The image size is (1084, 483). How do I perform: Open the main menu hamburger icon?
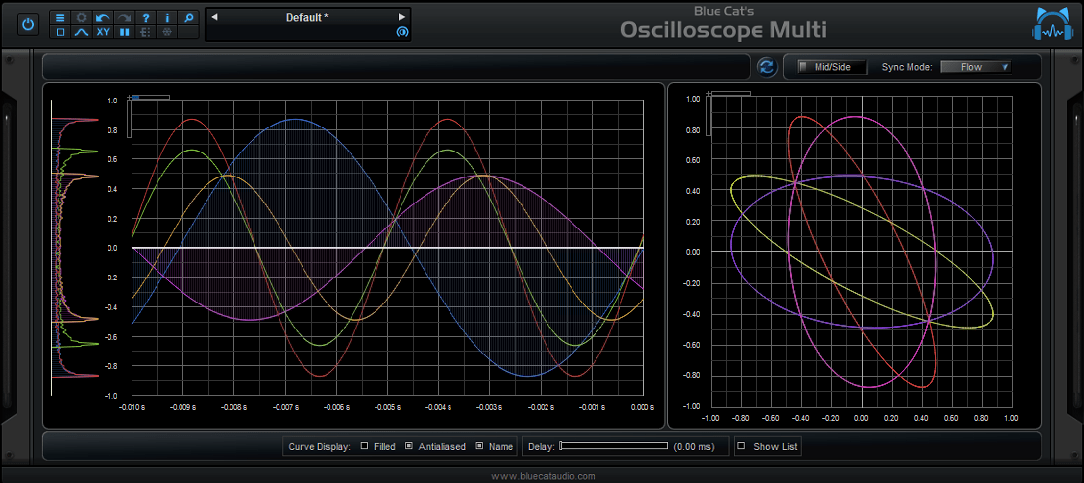[x=60, y=18]
